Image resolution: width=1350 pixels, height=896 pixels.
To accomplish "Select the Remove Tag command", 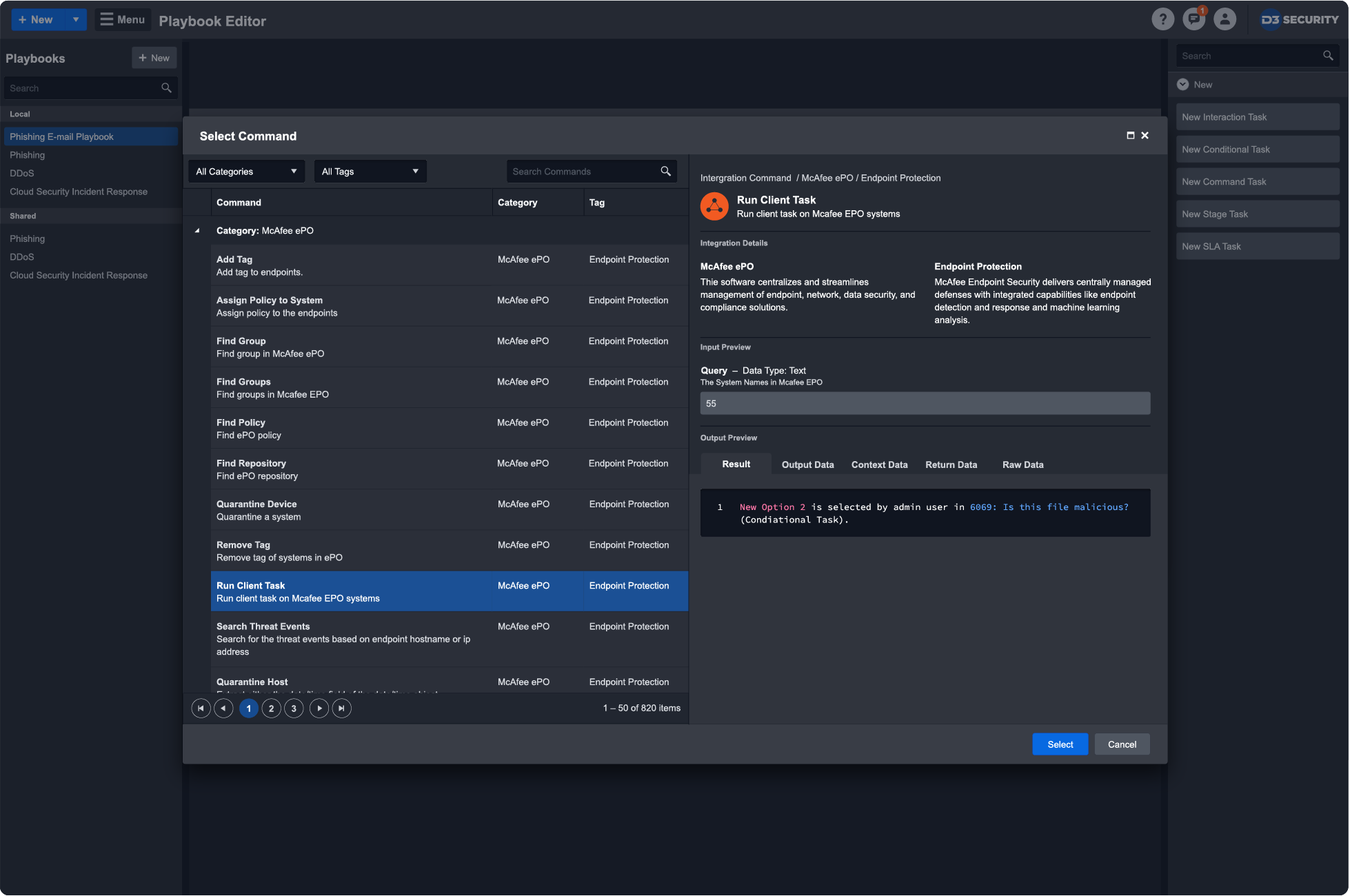I will [449, 550].
